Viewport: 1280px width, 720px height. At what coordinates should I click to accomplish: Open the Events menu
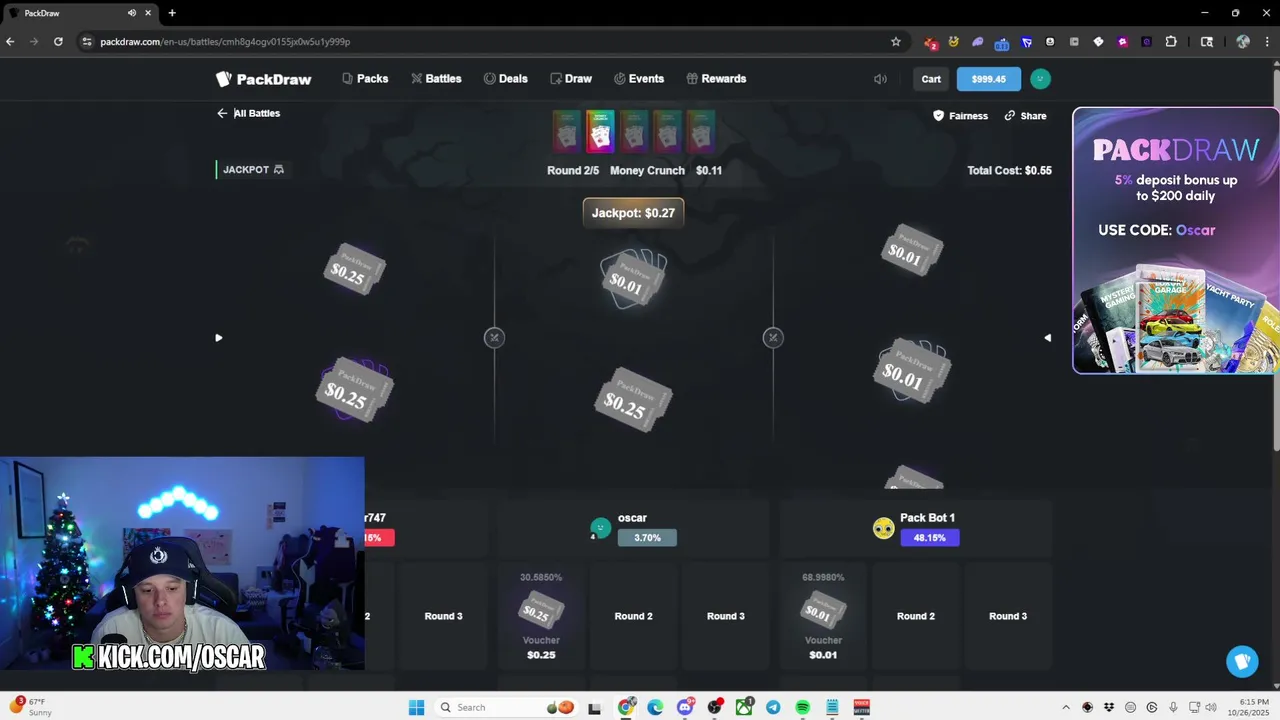pos(639,78)
